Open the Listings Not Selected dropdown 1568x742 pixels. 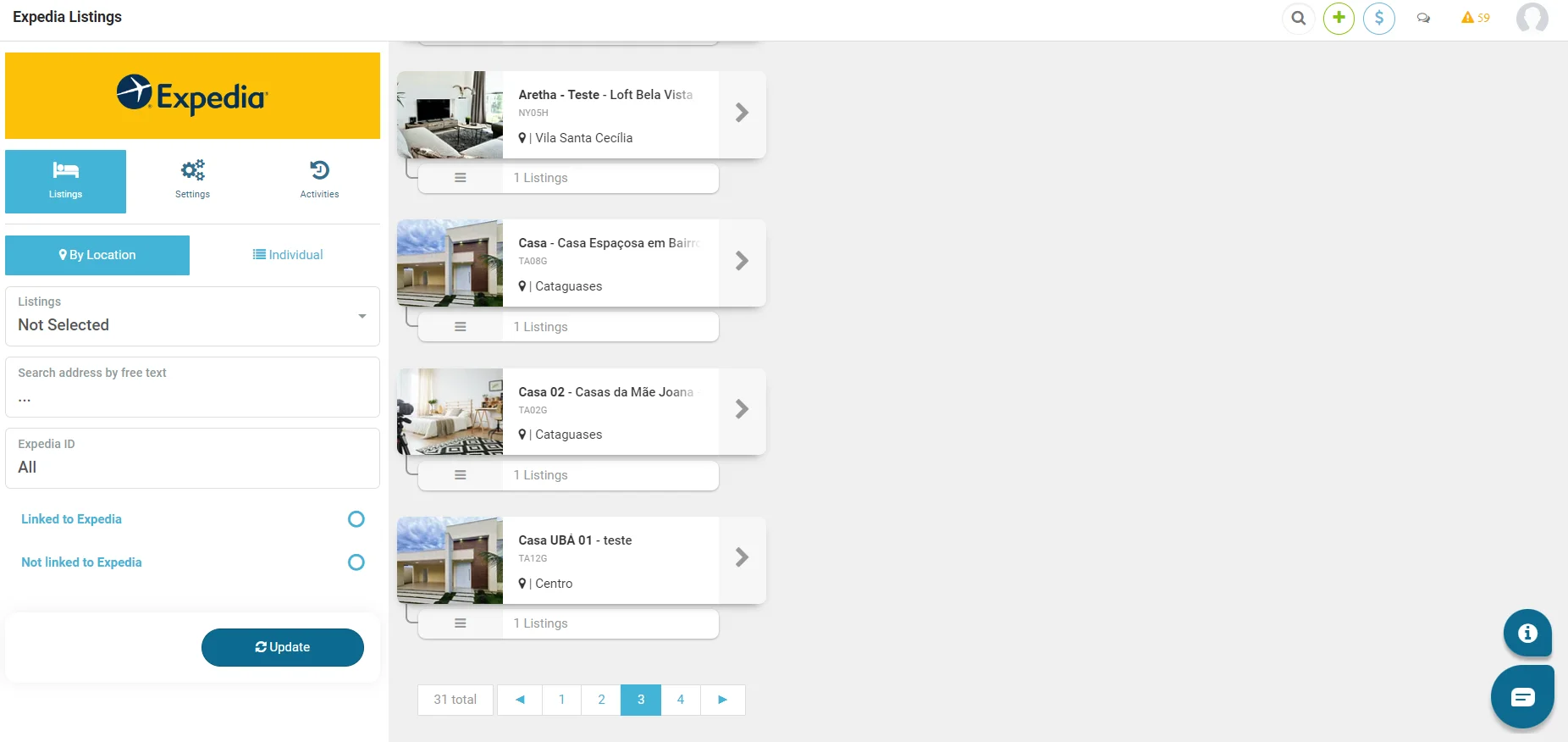coord(192,316)
